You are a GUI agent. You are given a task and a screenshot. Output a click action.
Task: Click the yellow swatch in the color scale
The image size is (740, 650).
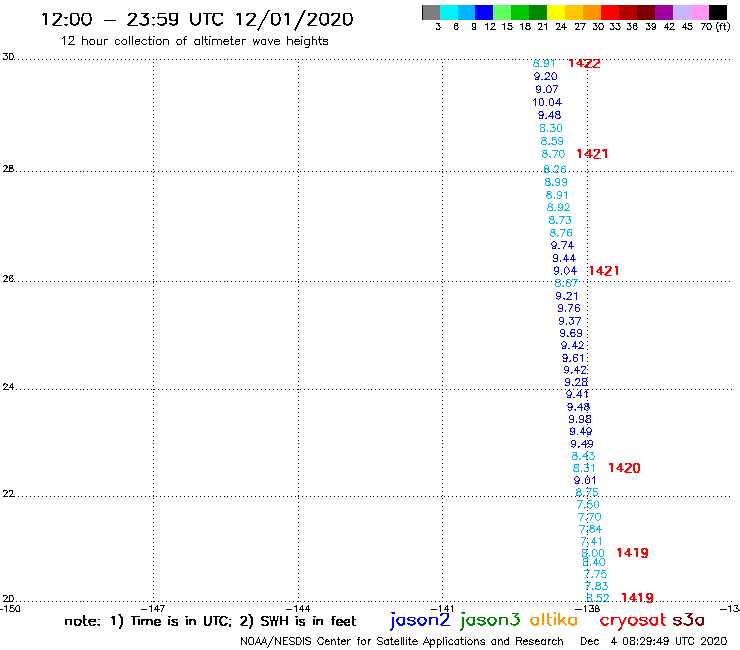pyautogui.click(x=556, y=12)
